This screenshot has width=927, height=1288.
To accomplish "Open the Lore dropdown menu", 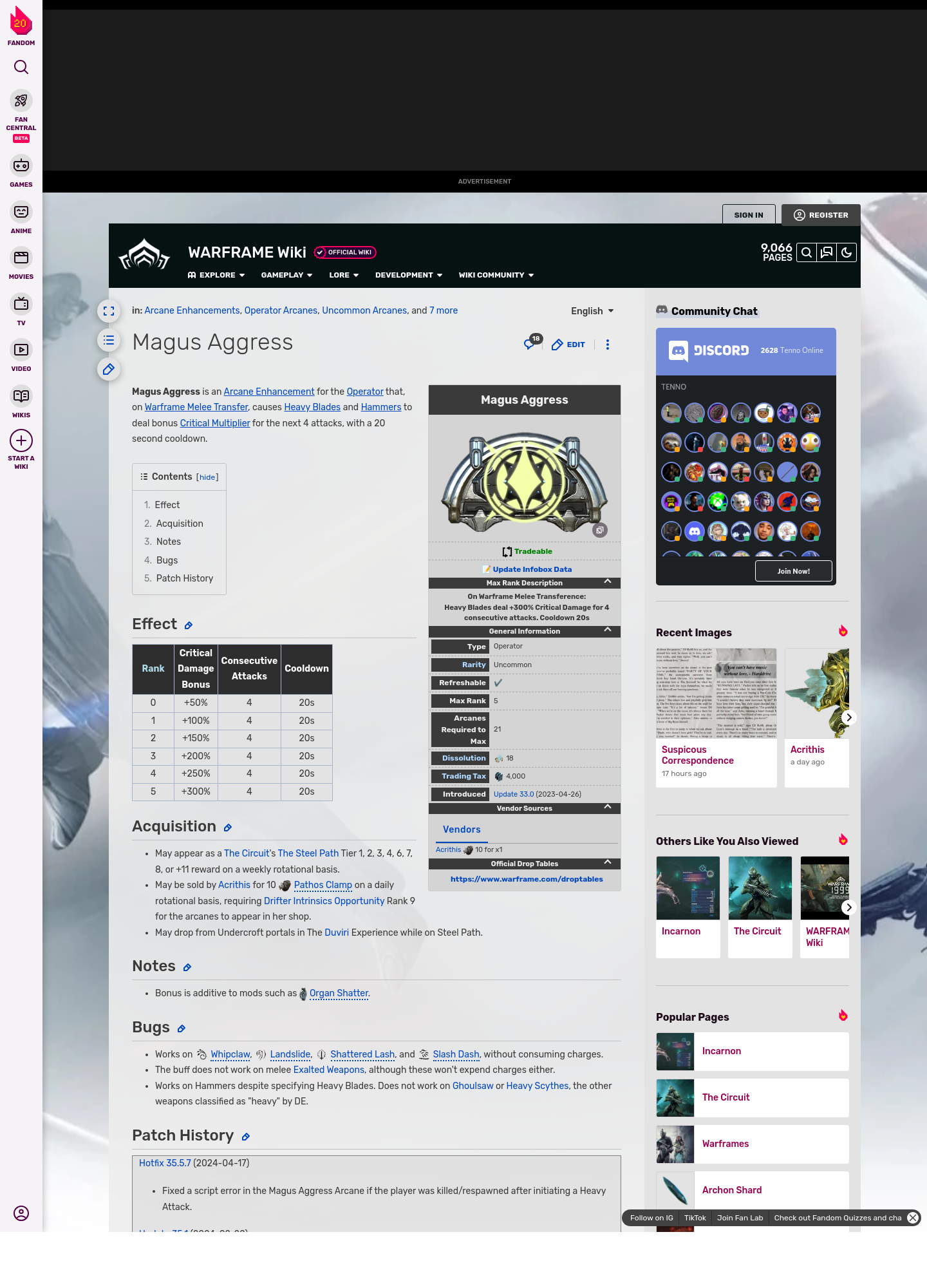I will 344,275.
